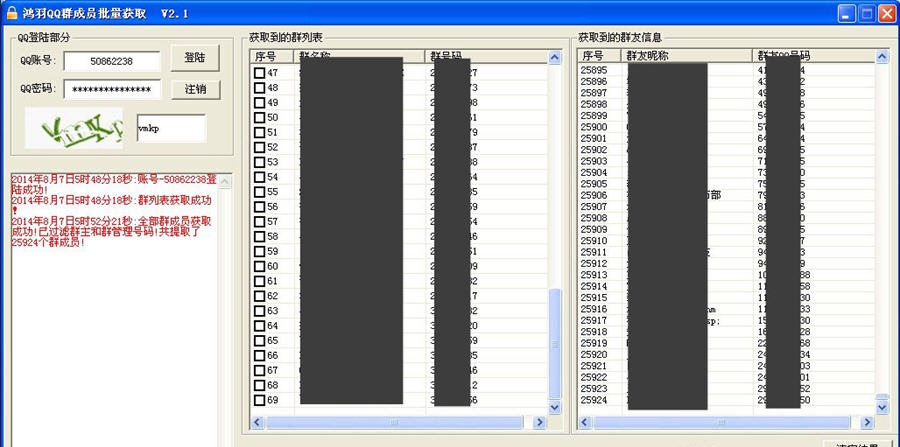
Task: Tick the checkbox for group row 59
Action: pos(259,251)
